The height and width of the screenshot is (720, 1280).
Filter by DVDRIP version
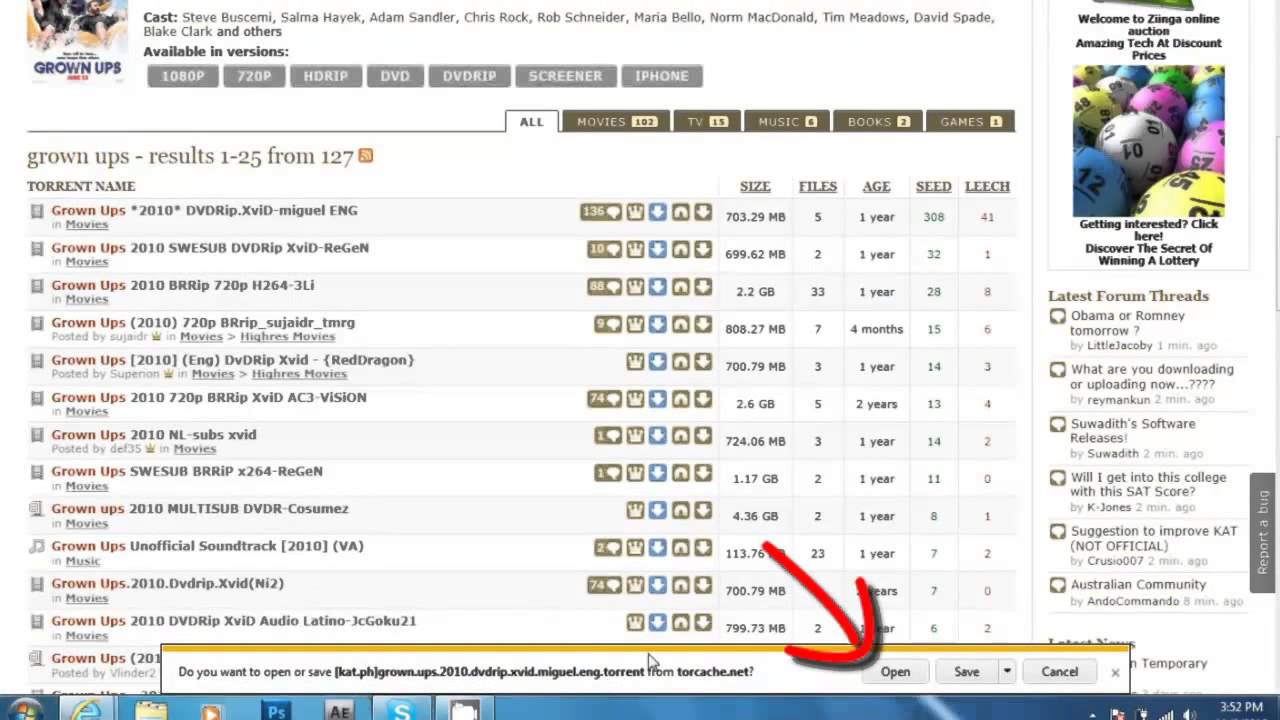click(470, 76)
